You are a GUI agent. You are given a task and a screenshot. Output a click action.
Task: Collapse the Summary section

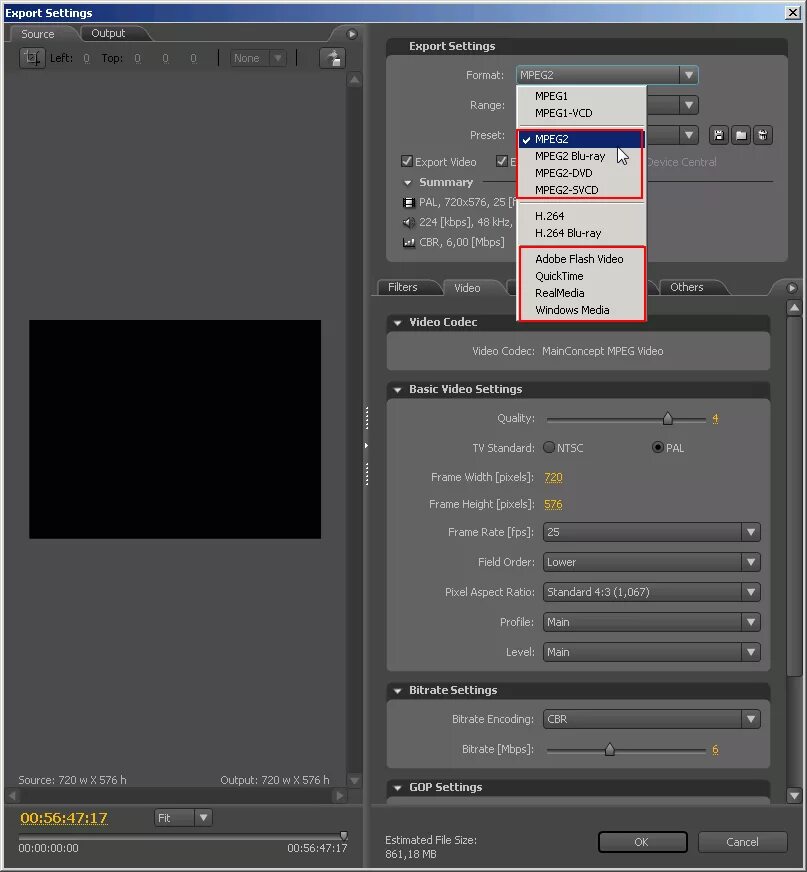(408, 182)
